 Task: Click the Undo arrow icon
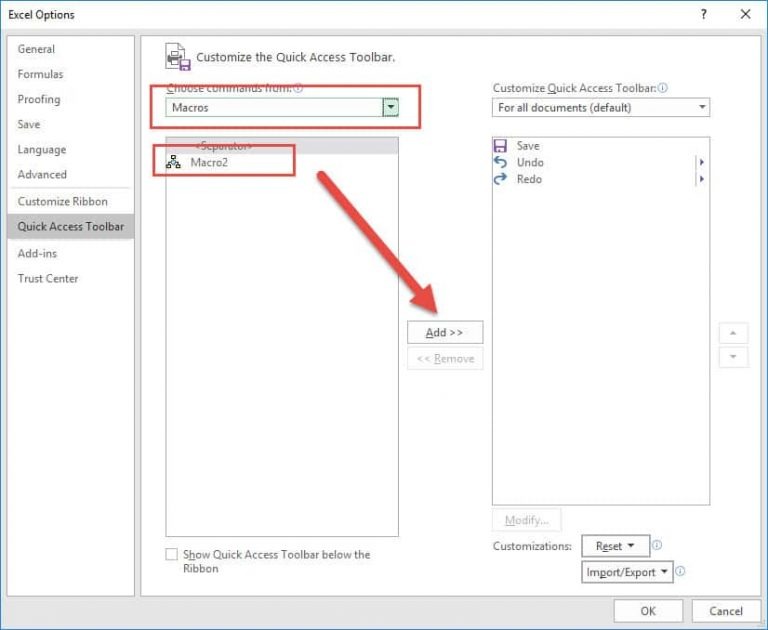click(501, 162)
